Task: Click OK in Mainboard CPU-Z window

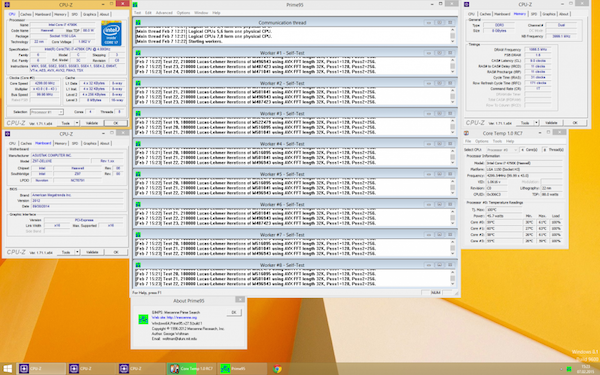Action: 116,252
